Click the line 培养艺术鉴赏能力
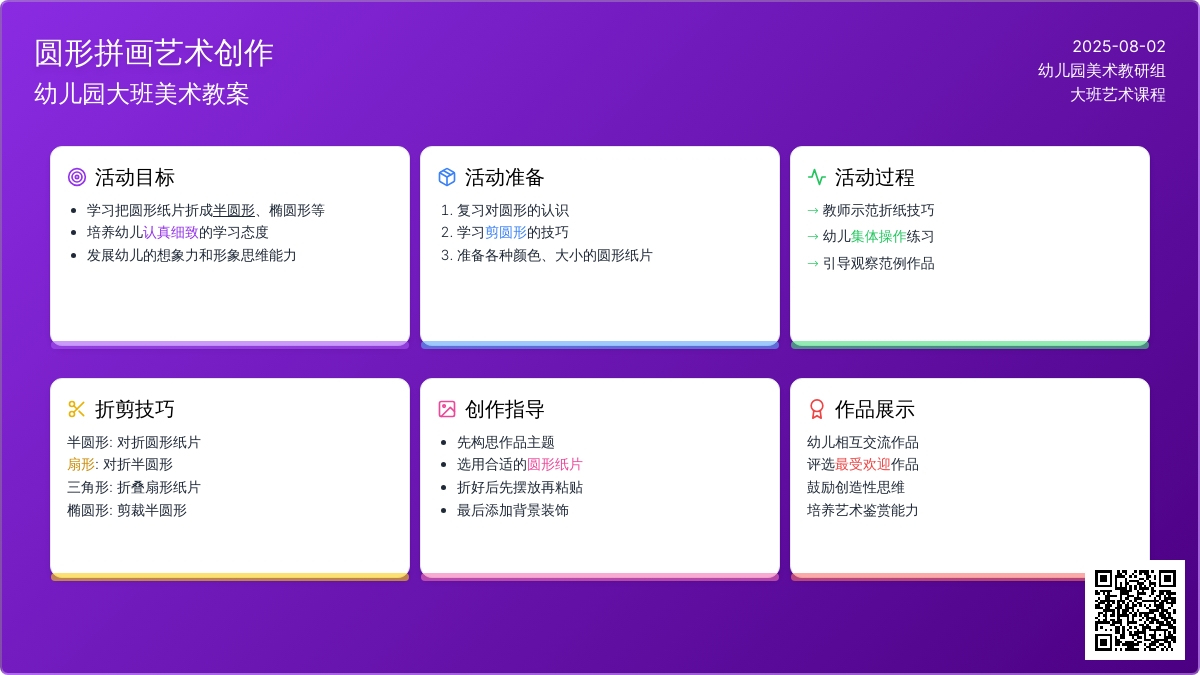The width and height of the screenshot is (1200, 675). click(863, 510)
